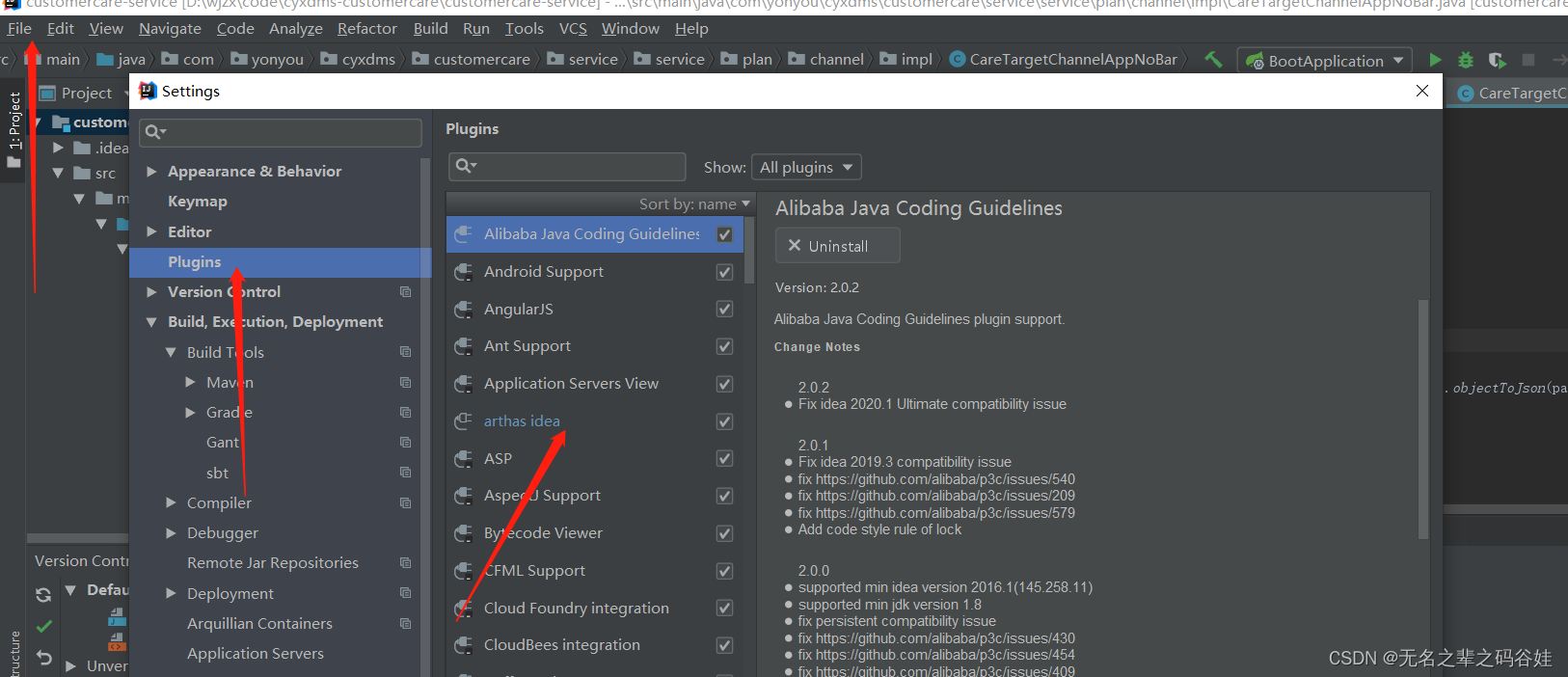Click the plugin icon beside AngularJS
Image resolution: width=1568 pixels, height=677 pixels.
pos(464,310)
